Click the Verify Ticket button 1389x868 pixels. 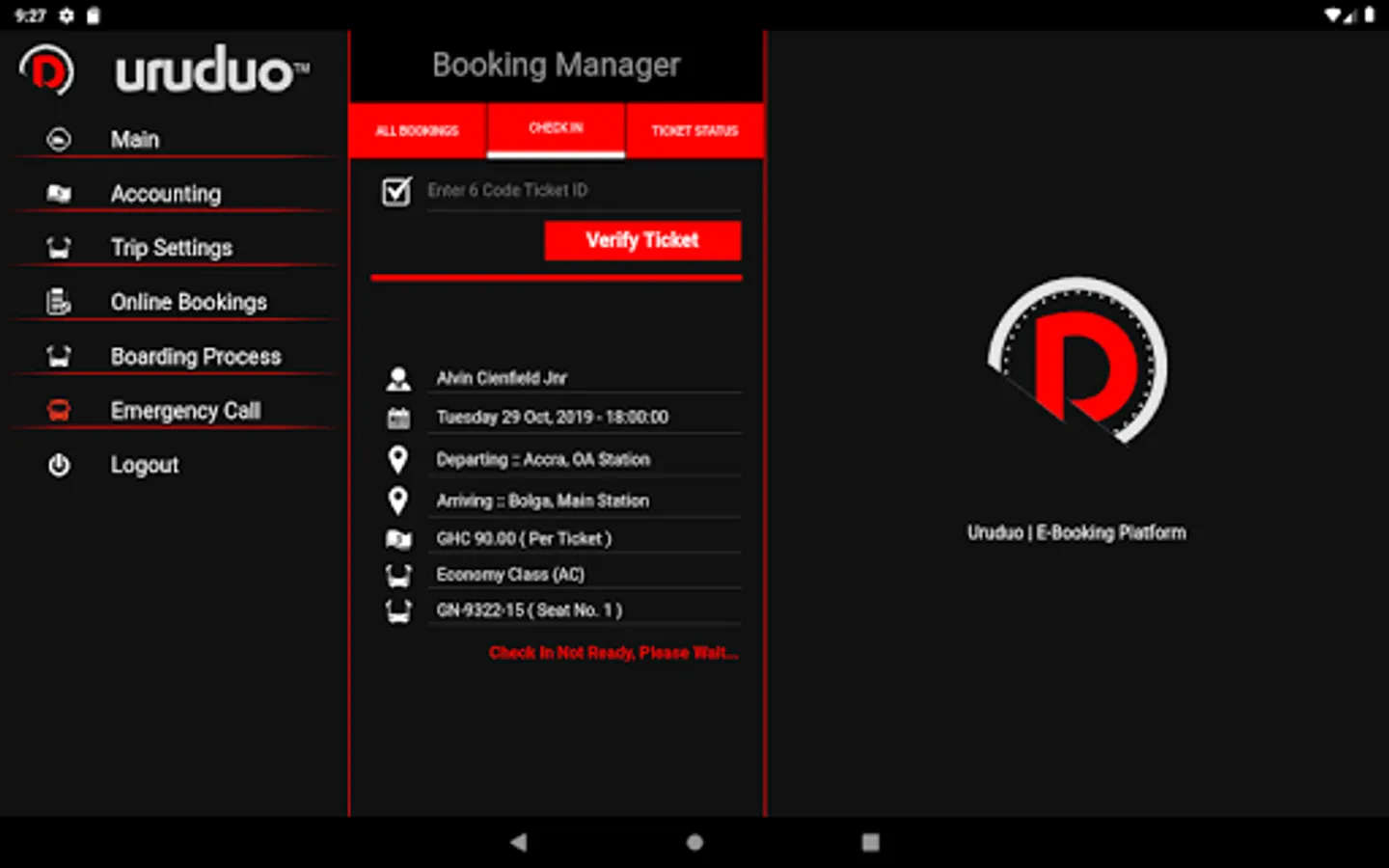coord(642,240)
